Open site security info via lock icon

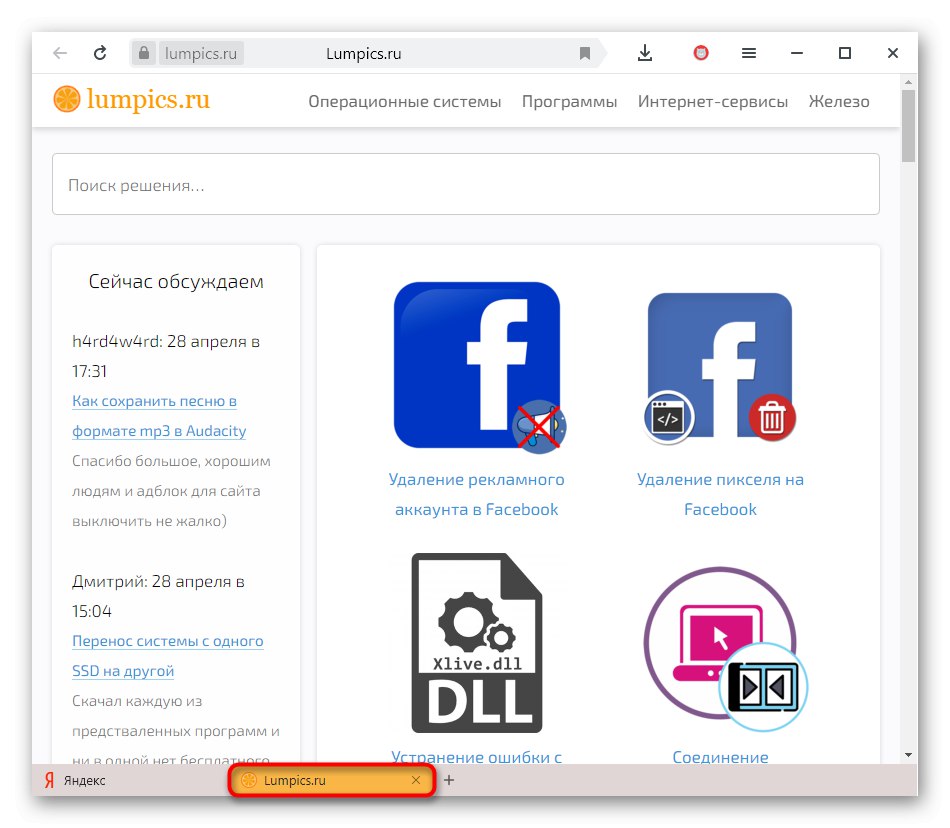[x=142, y=53]
